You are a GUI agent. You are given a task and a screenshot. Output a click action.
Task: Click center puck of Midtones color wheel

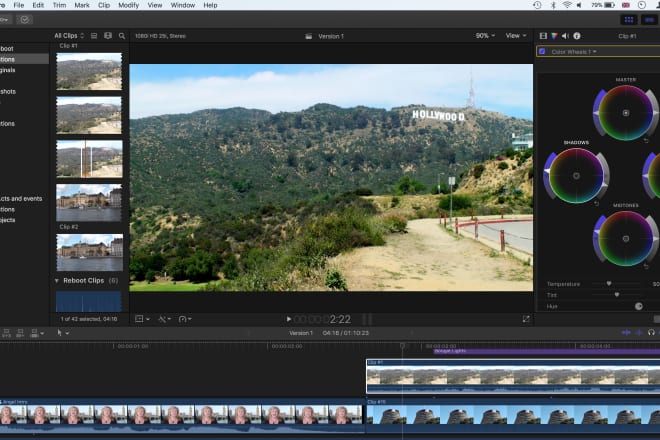coord(626,238)
